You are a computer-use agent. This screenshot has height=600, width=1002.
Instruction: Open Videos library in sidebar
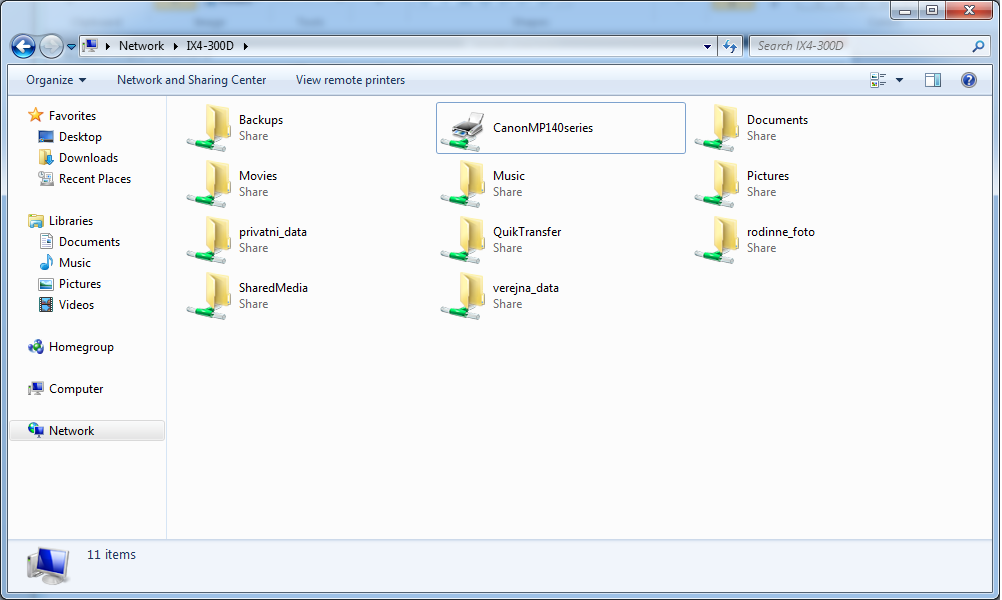(x=76, y=305)
